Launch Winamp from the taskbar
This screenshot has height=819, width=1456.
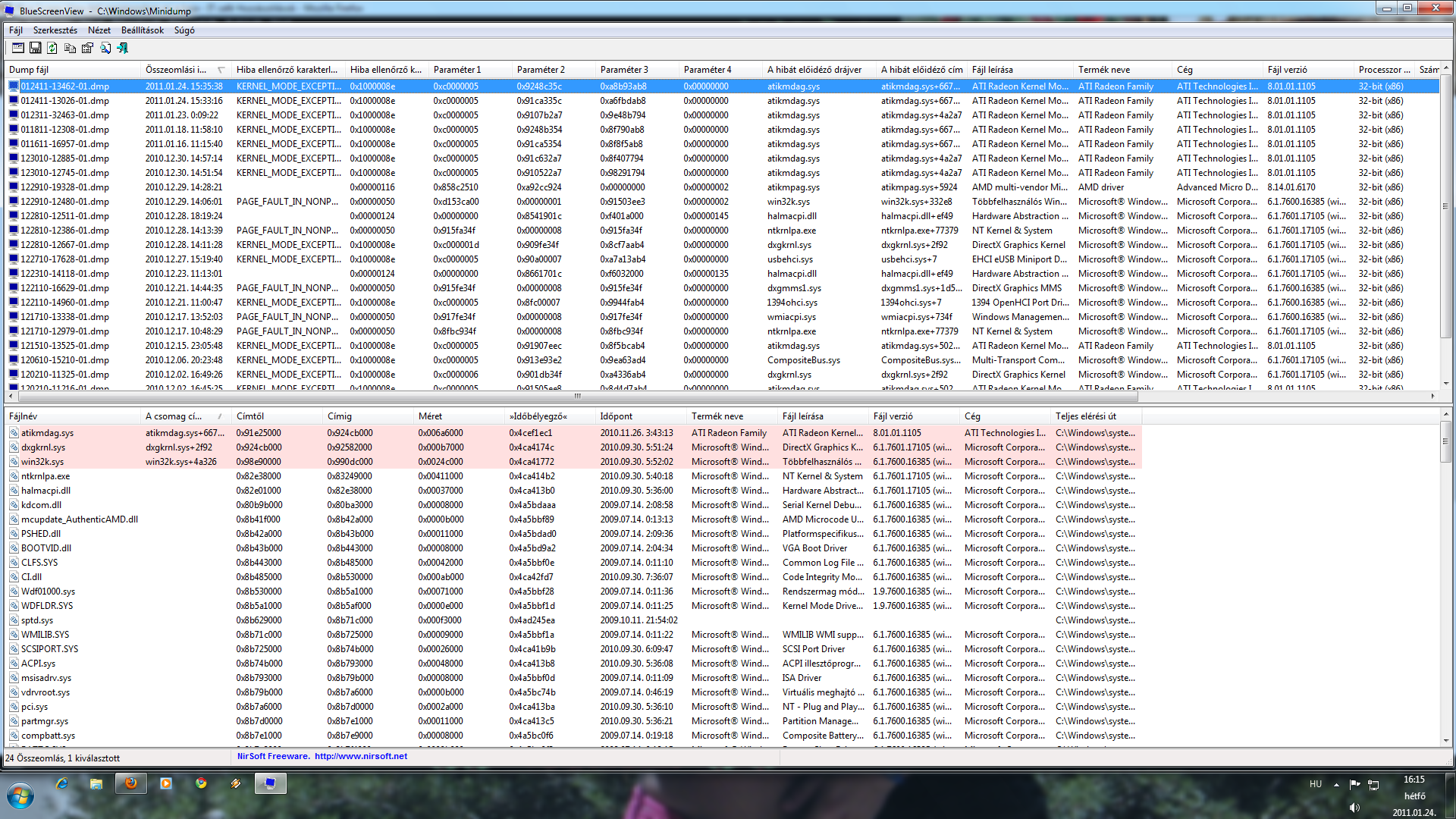[236, 783]
